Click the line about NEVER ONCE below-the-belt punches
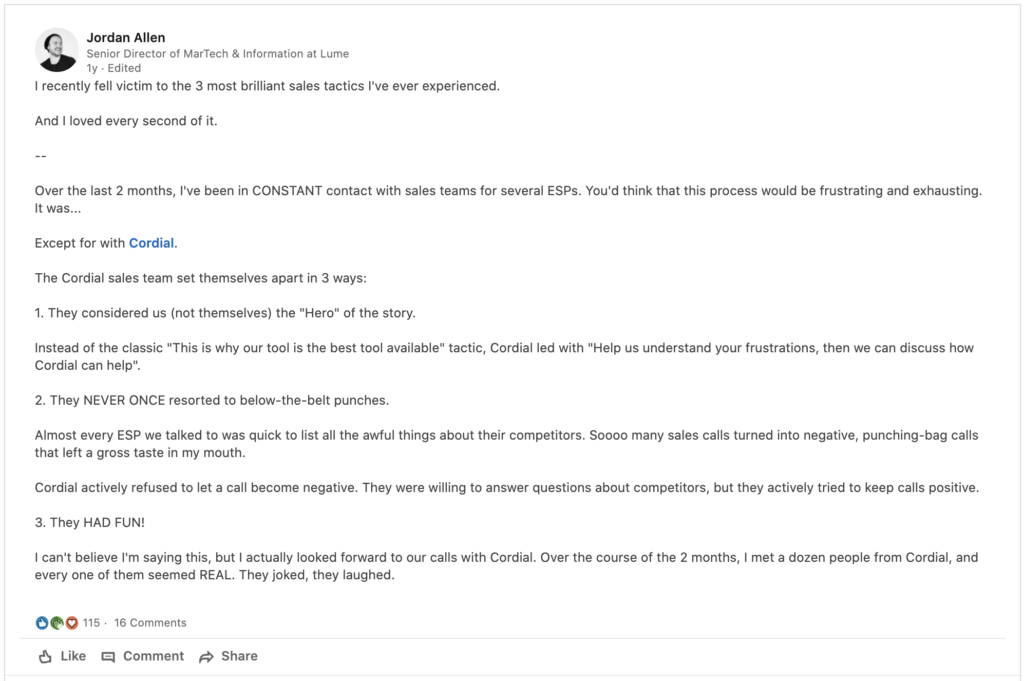 [x=212, y=400]
